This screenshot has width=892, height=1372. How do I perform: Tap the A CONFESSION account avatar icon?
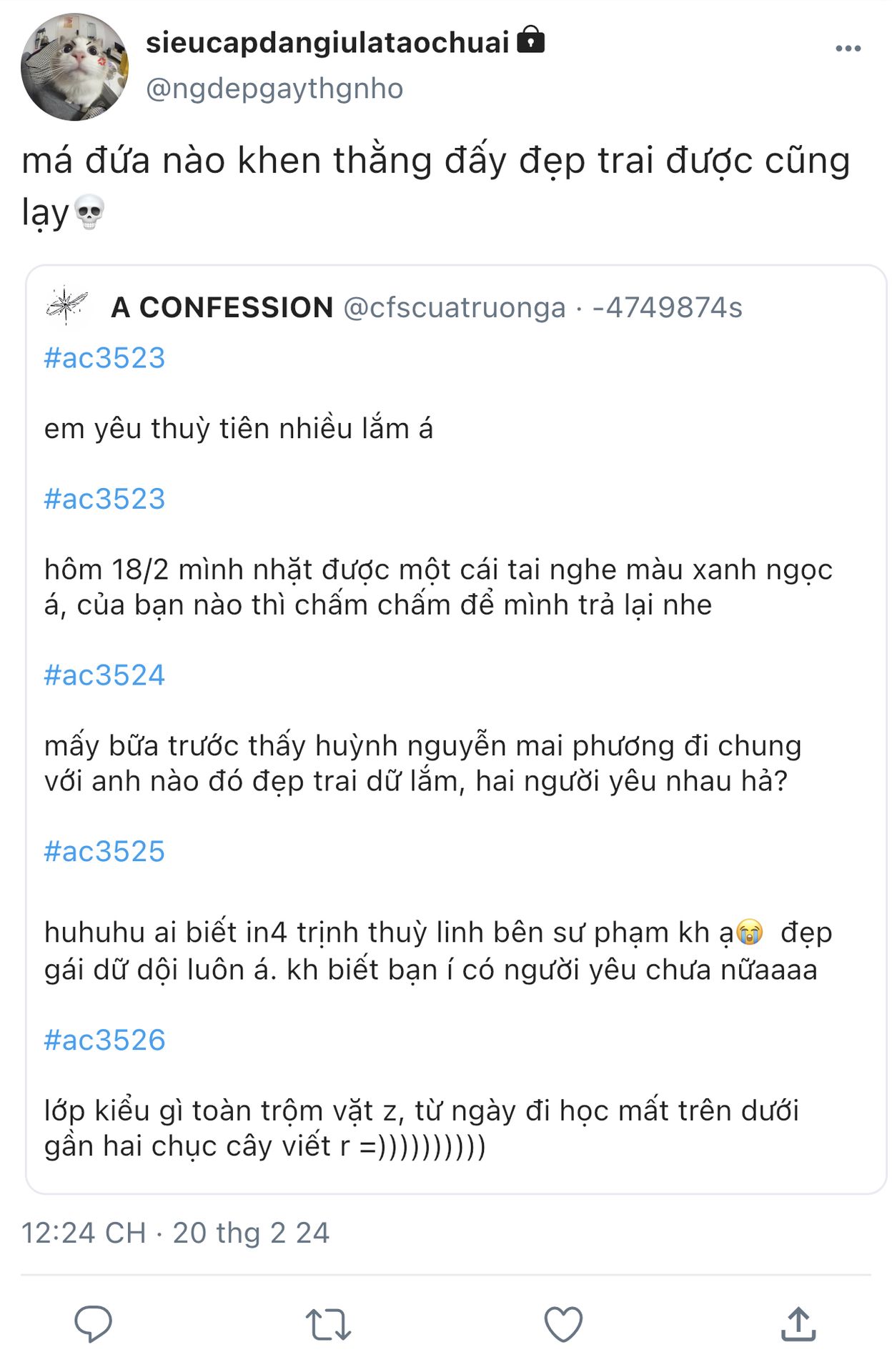point(66,306)
